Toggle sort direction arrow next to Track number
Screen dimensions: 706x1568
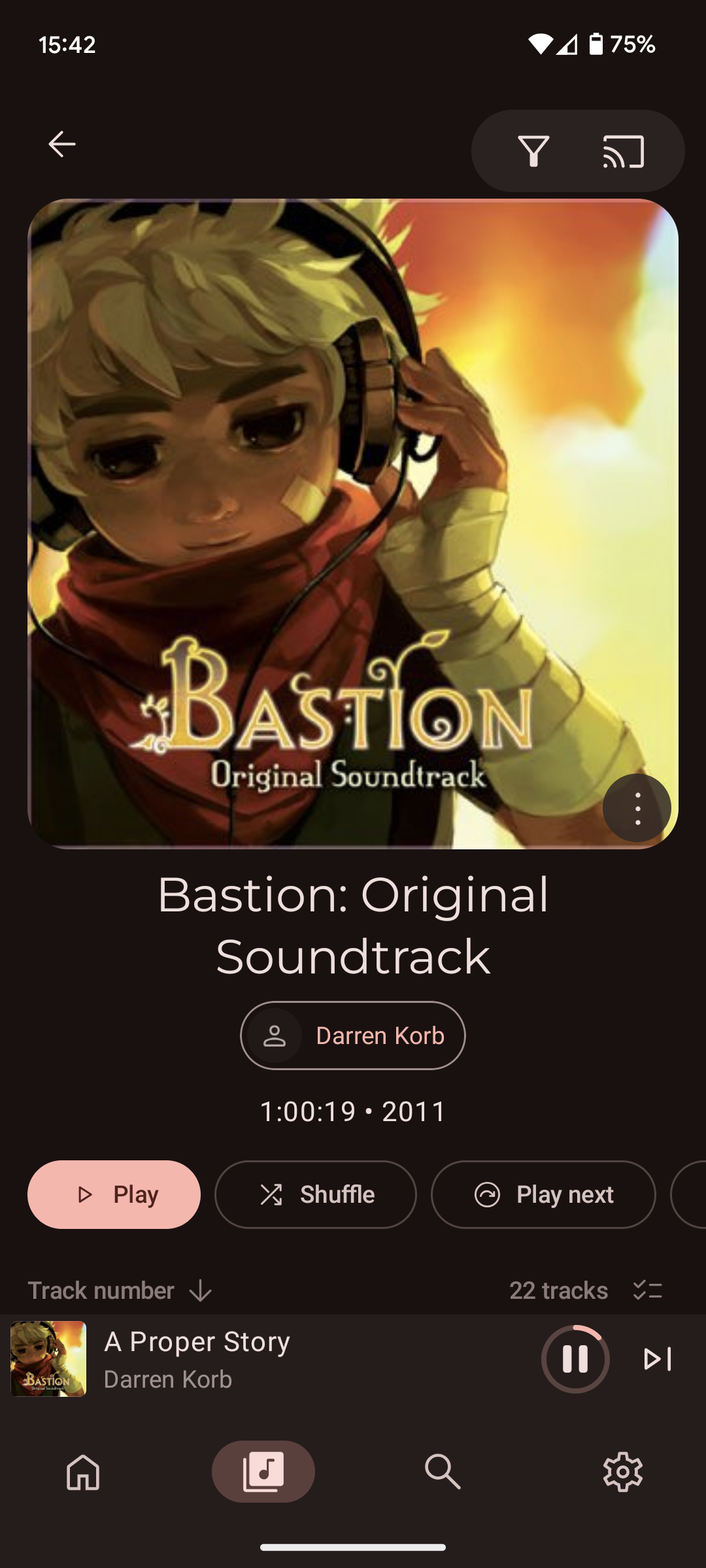pyautogui.click(x=200, y=1291)
